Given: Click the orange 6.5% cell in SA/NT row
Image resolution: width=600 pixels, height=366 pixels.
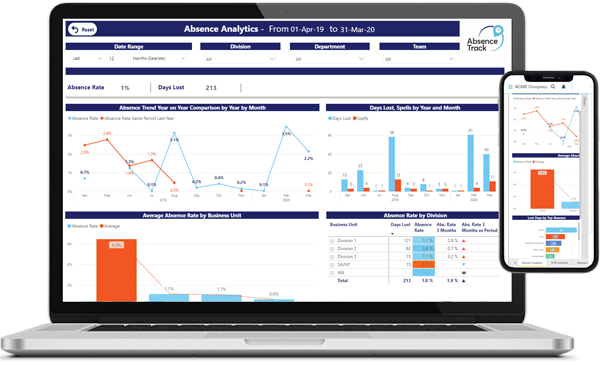Looking at the screenshot, I should 424,265.
